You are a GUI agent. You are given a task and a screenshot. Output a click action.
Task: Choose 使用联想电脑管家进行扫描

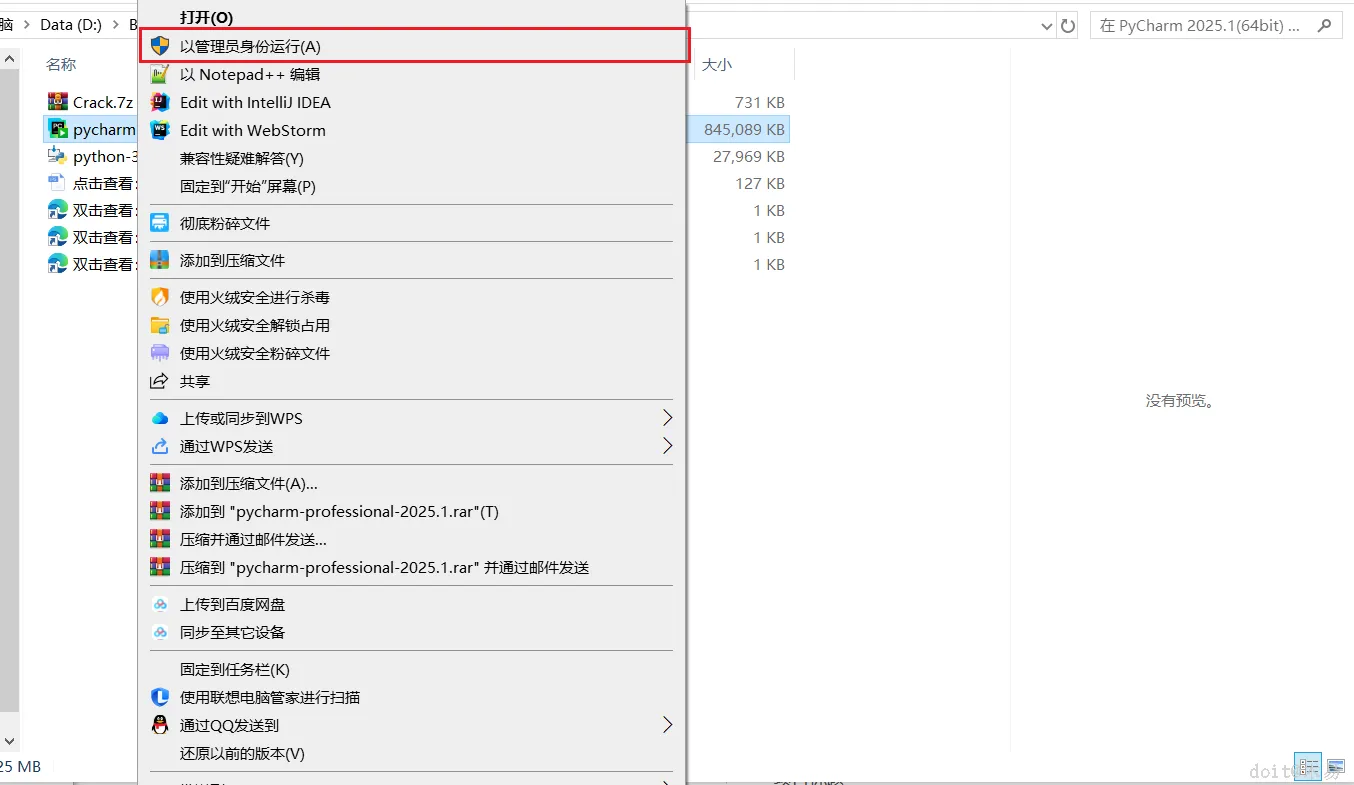(x=412, y=697)
